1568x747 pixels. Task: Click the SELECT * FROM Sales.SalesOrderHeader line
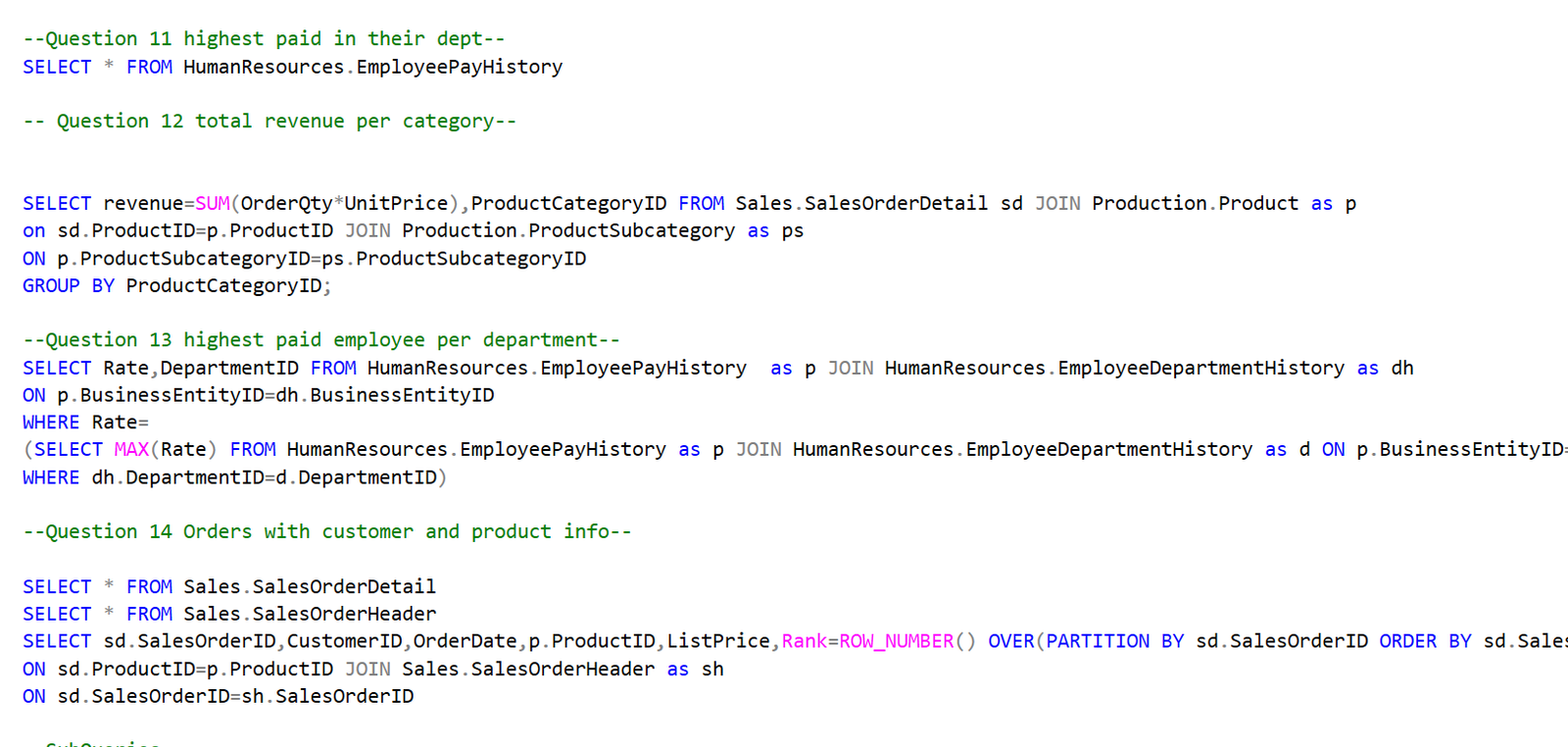[229, 615]
